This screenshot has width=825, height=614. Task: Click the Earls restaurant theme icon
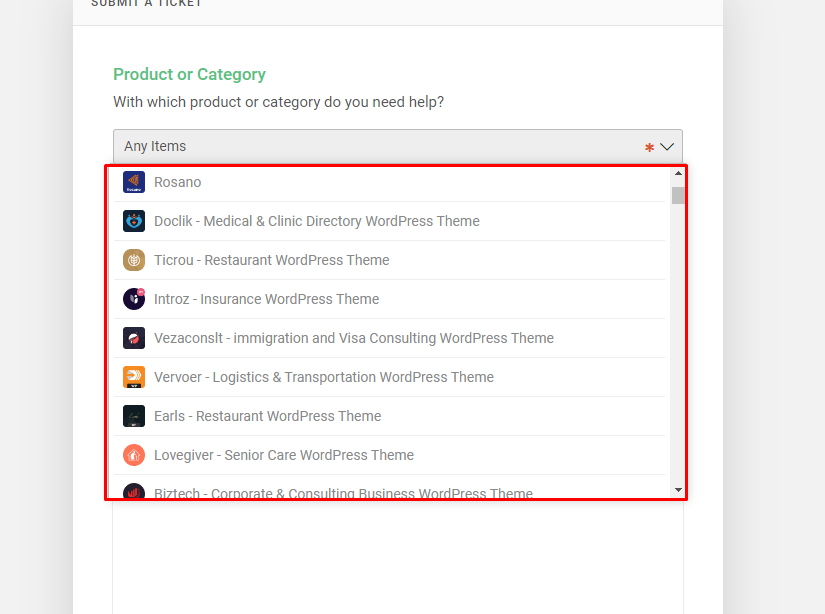click(x=134, y=416)
